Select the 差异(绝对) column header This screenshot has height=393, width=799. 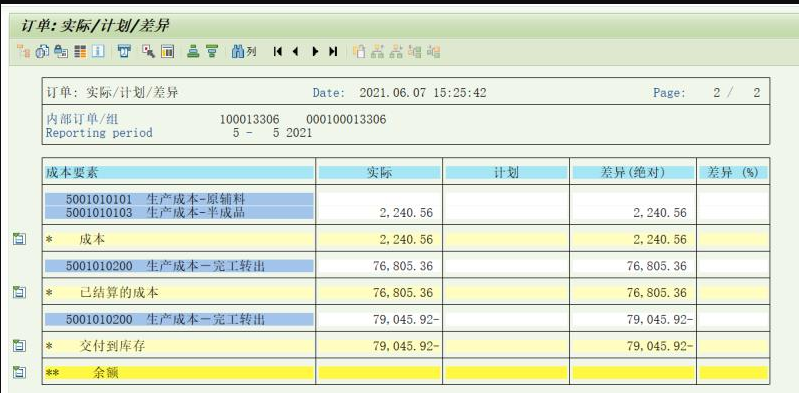pyautogui.click(x=633, y=172)
